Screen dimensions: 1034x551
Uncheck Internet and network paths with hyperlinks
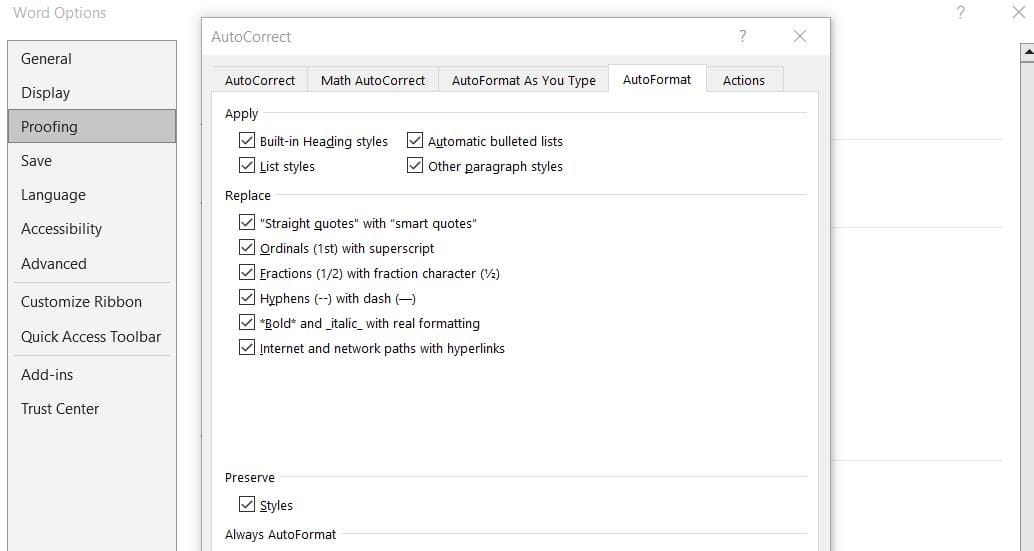[x=247, y=348]
